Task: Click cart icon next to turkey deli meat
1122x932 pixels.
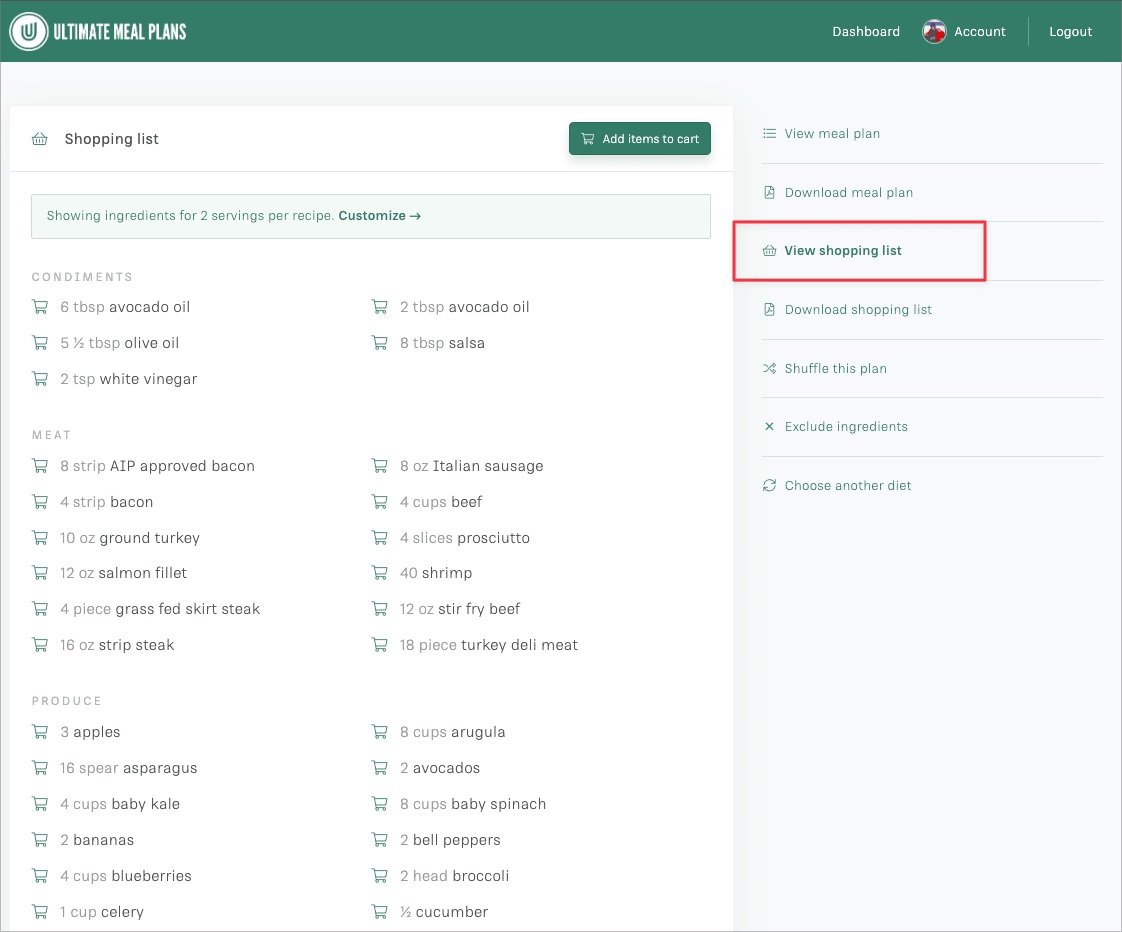Action: 379,645
